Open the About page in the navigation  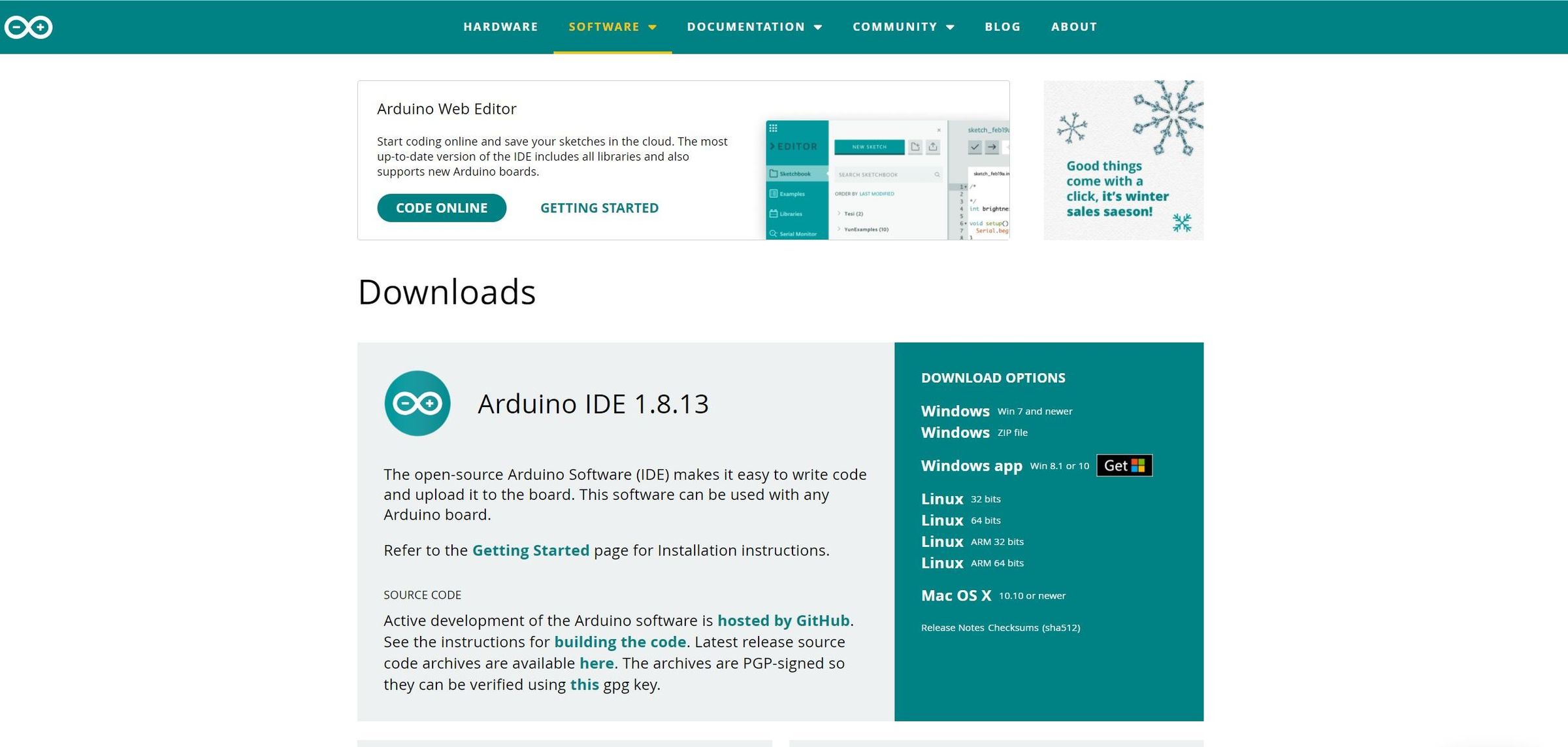[1073, 27]
